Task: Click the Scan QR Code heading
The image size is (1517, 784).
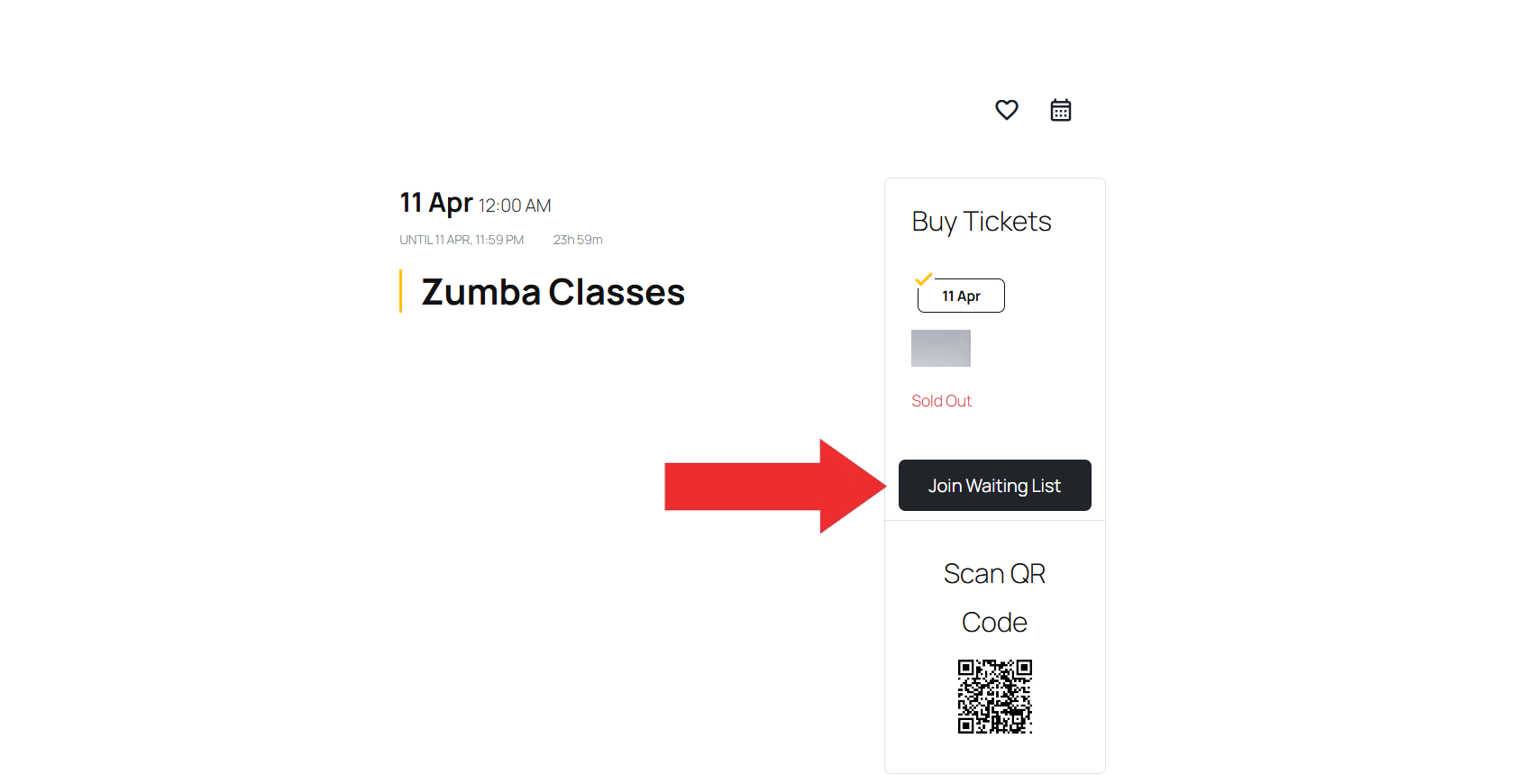Action: tap(994, 597)
